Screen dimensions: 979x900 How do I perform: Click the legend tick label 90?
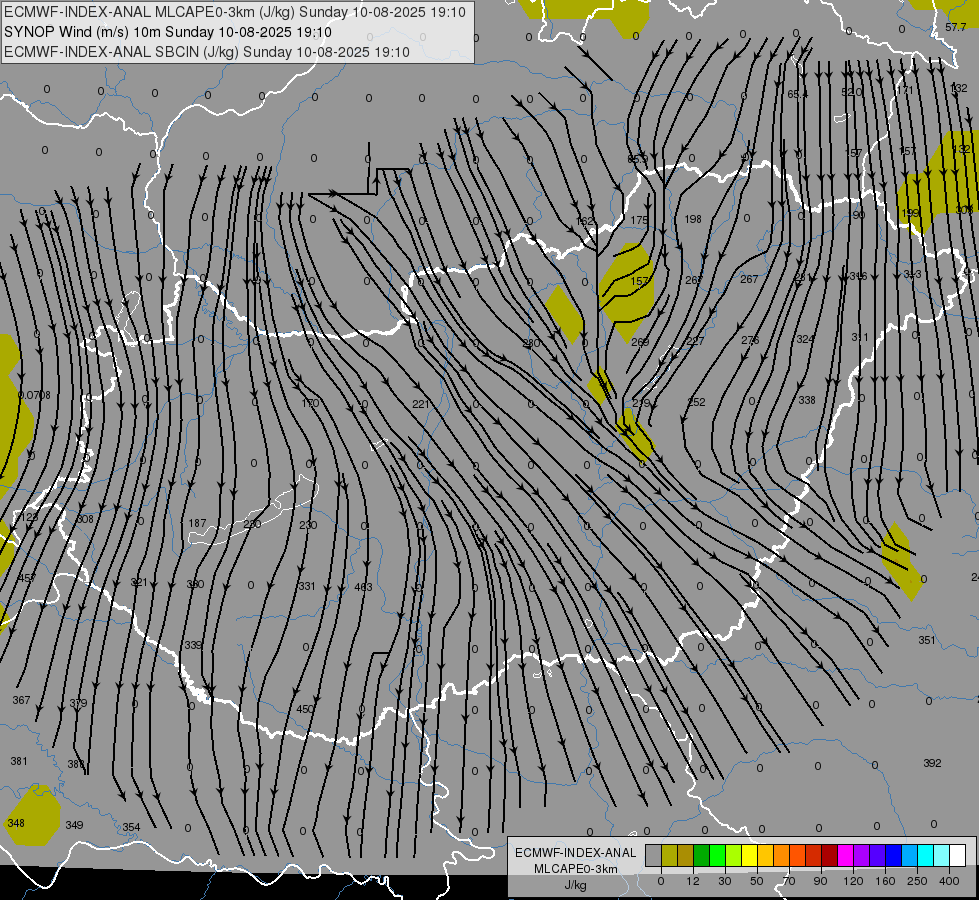820,881
